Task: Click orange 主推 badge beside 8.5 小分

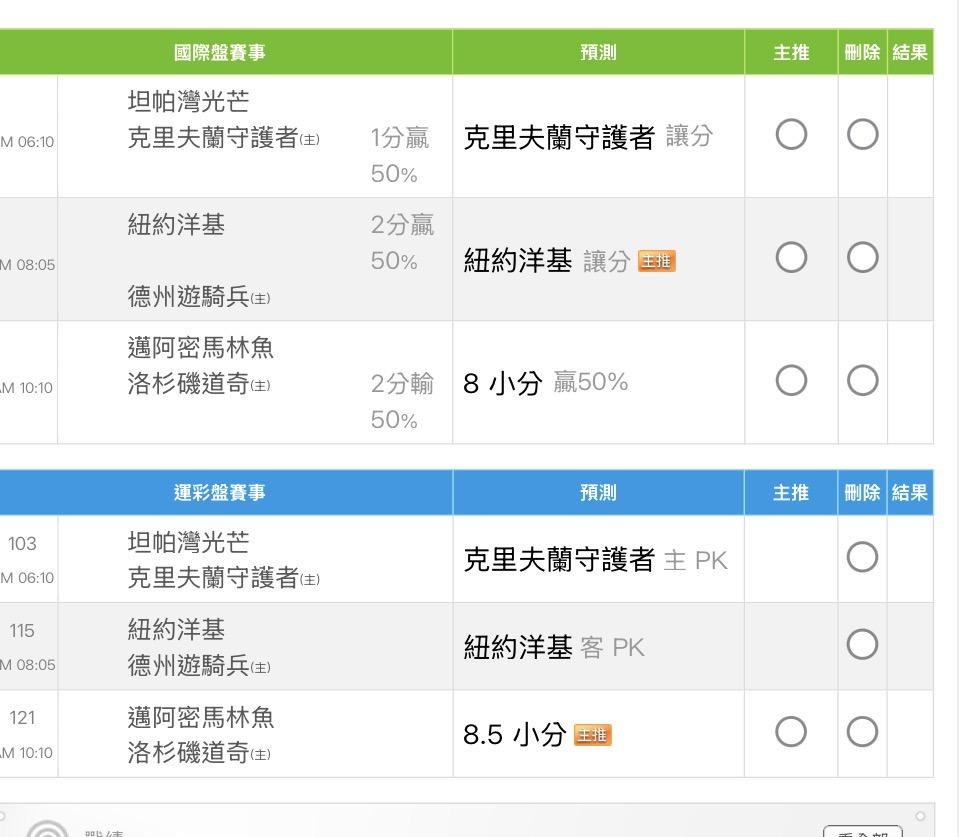Action: 593,736
